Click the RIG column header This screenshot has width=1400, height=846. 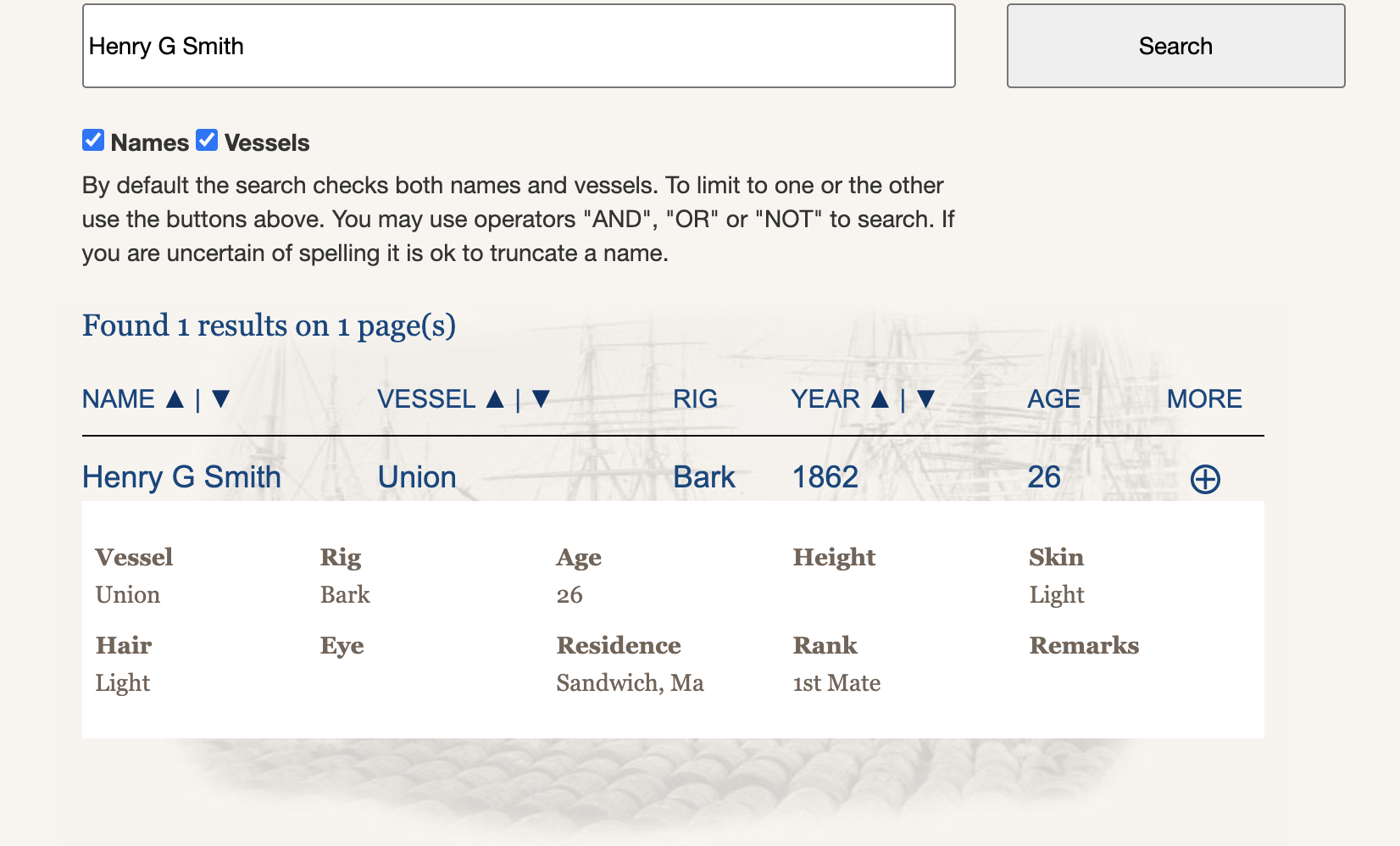[x=695, y=398]
